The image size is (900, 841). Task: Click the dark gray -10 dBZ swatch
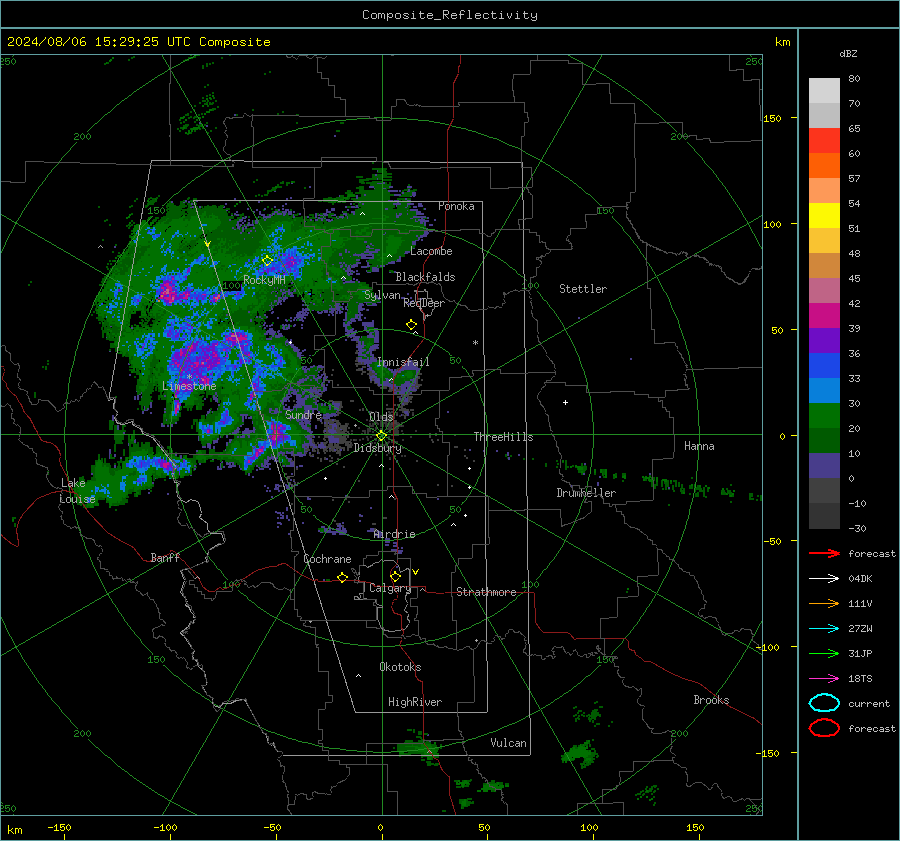coord(824,516)
